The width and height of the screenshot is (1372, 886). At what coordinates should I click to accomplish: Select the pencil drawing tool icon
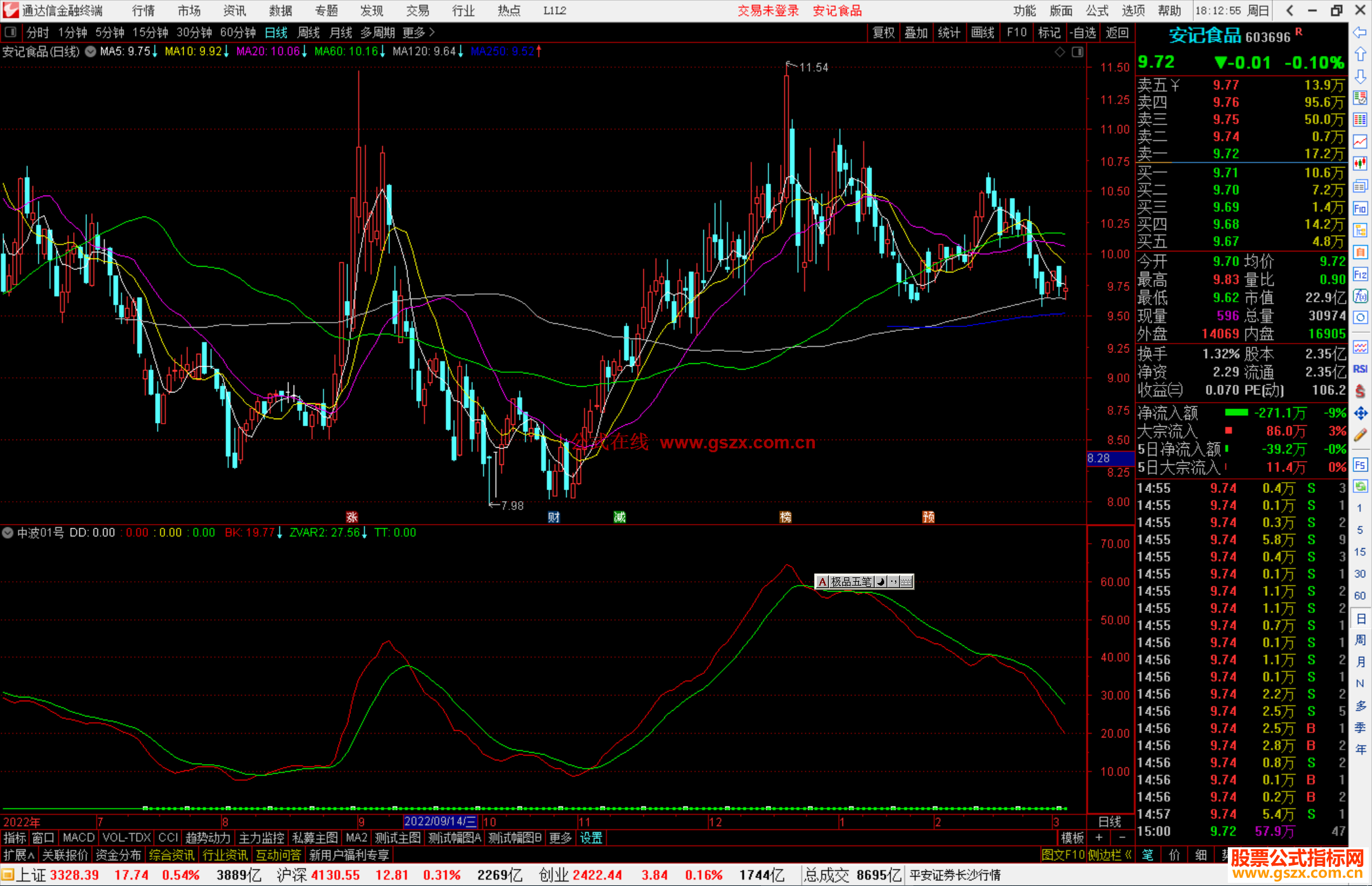1360,436
